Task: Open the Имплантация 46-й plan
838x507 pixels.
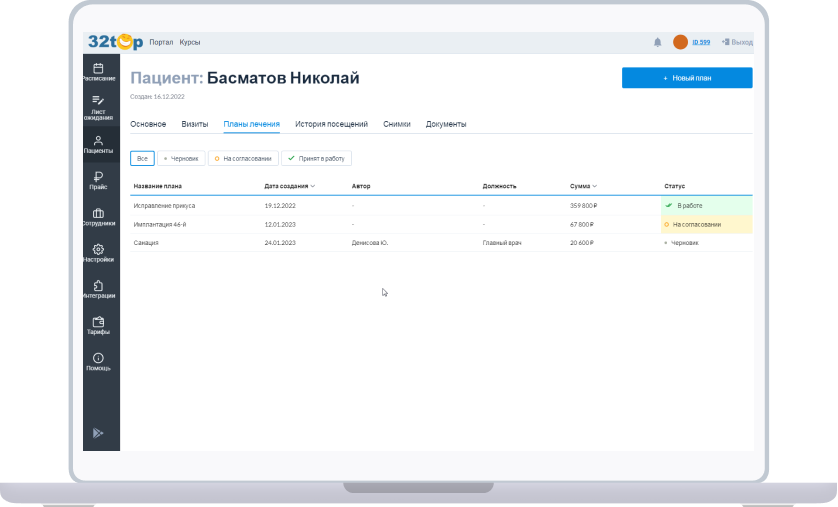Action: pos(160,224)
